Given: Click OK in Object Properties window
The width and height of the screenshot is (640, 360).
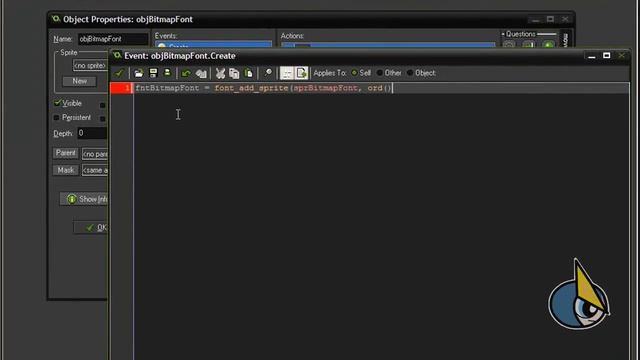Looking at the screenshot, I should (x=91, y=228).
